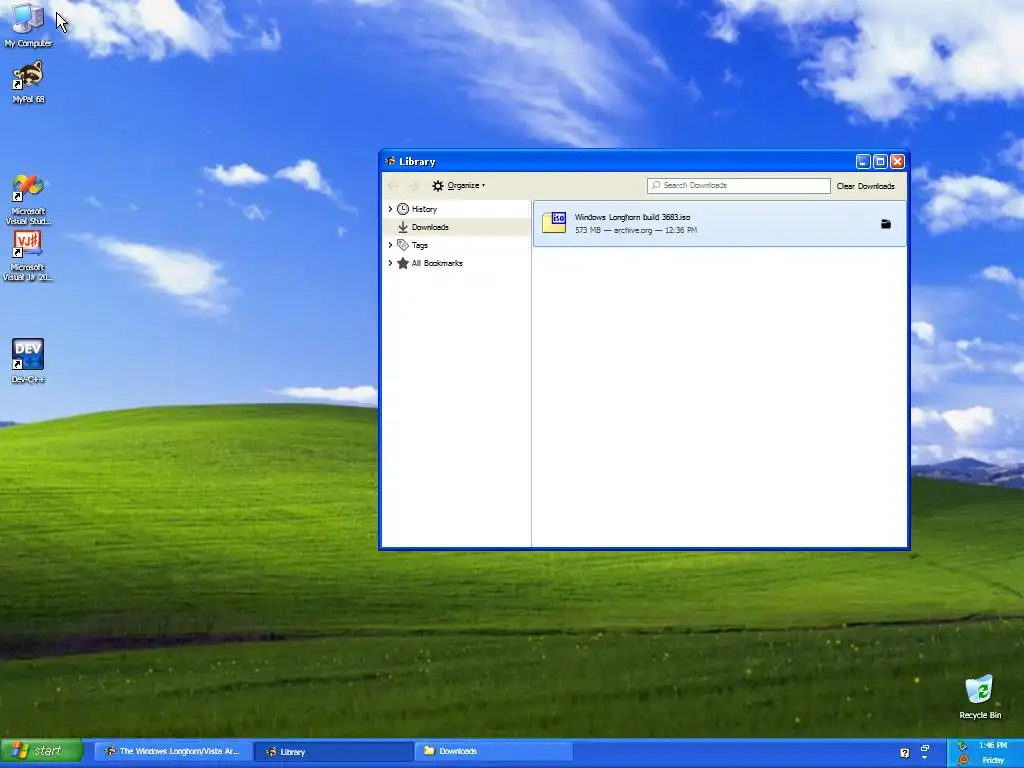Select Downloads in the Library sidebar

(430, 227)
